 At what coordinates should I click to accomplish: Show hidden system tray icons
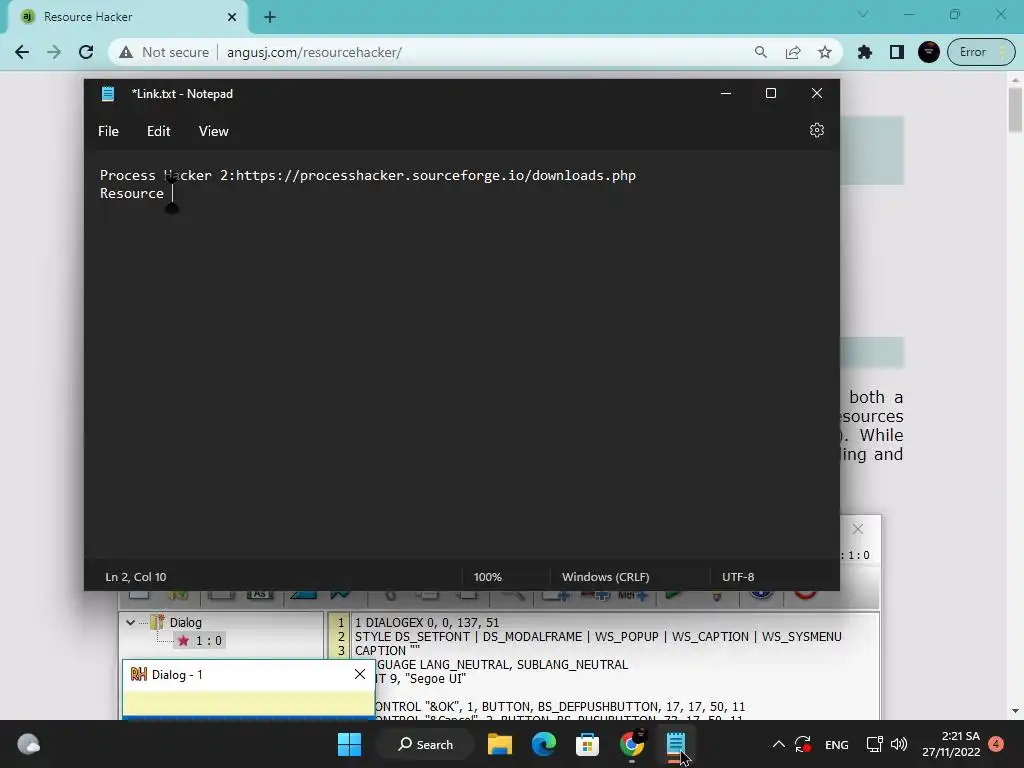[778, 744]
